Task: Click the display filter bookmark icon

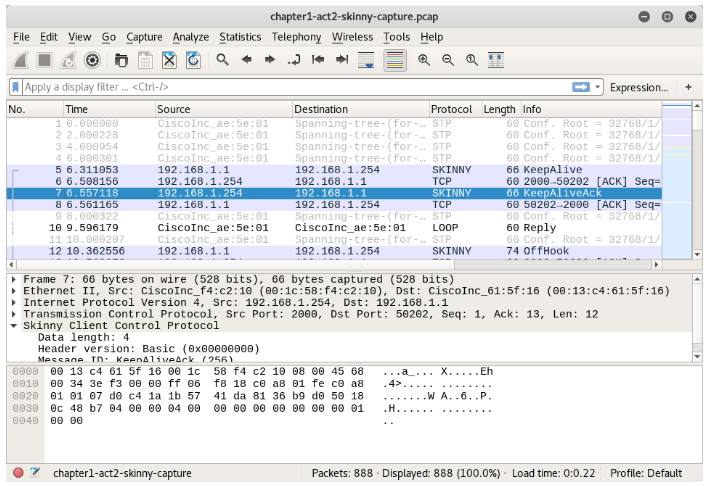Action: tap(16, 87)
